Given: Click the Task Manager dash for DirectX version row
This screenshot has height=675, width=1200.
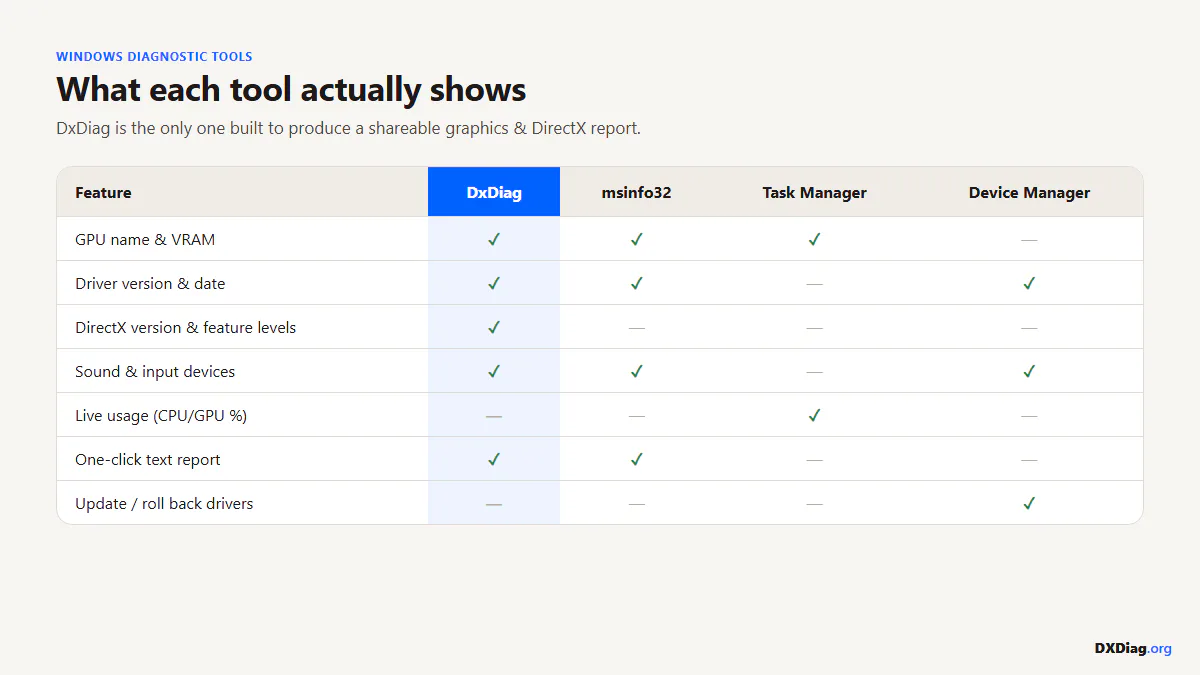Looking at the screenshot, I should (x=815, y=328).
